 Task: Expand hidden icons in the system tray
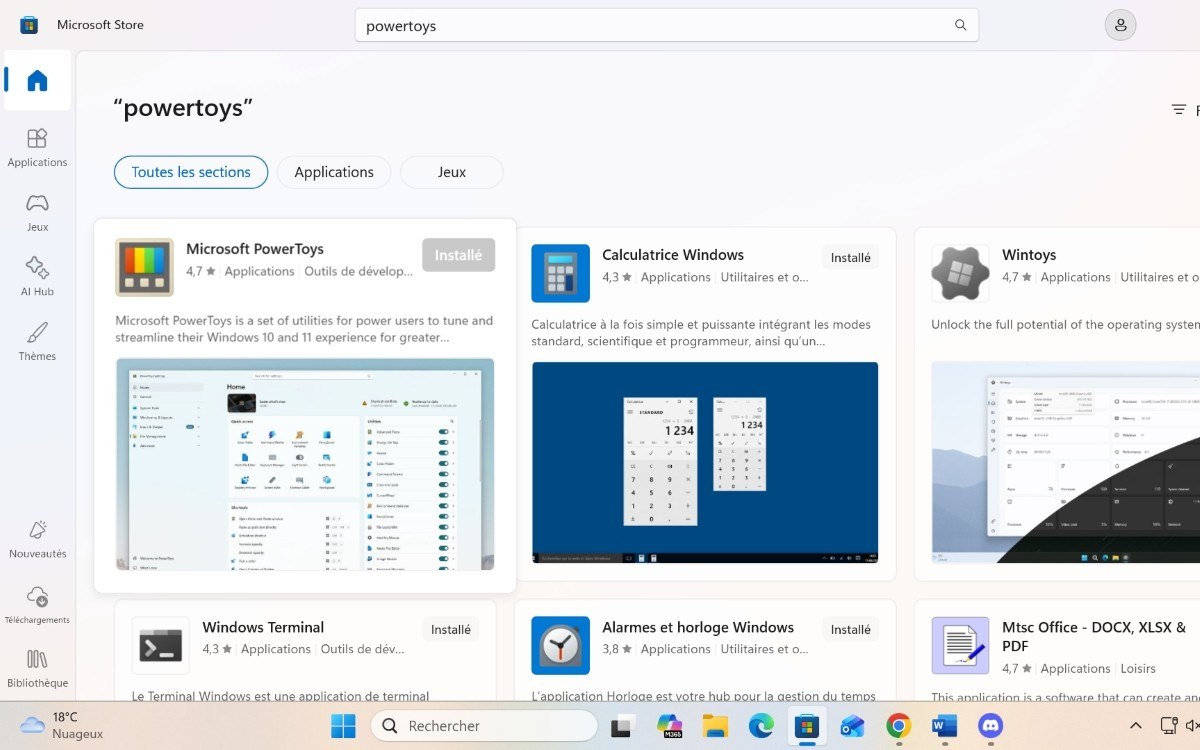[x=1136, y=725]
